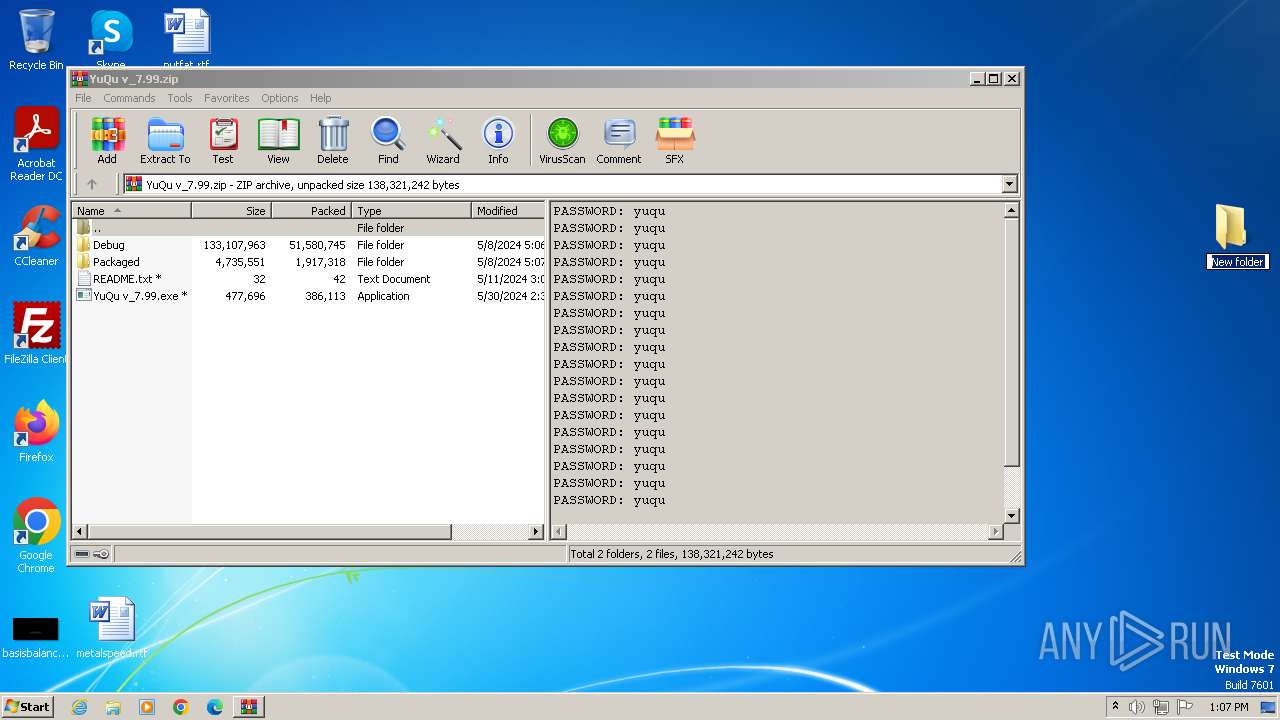The image size is (1280, 720).
Task: Open the Extract To tool
Action: click(165, 141)
